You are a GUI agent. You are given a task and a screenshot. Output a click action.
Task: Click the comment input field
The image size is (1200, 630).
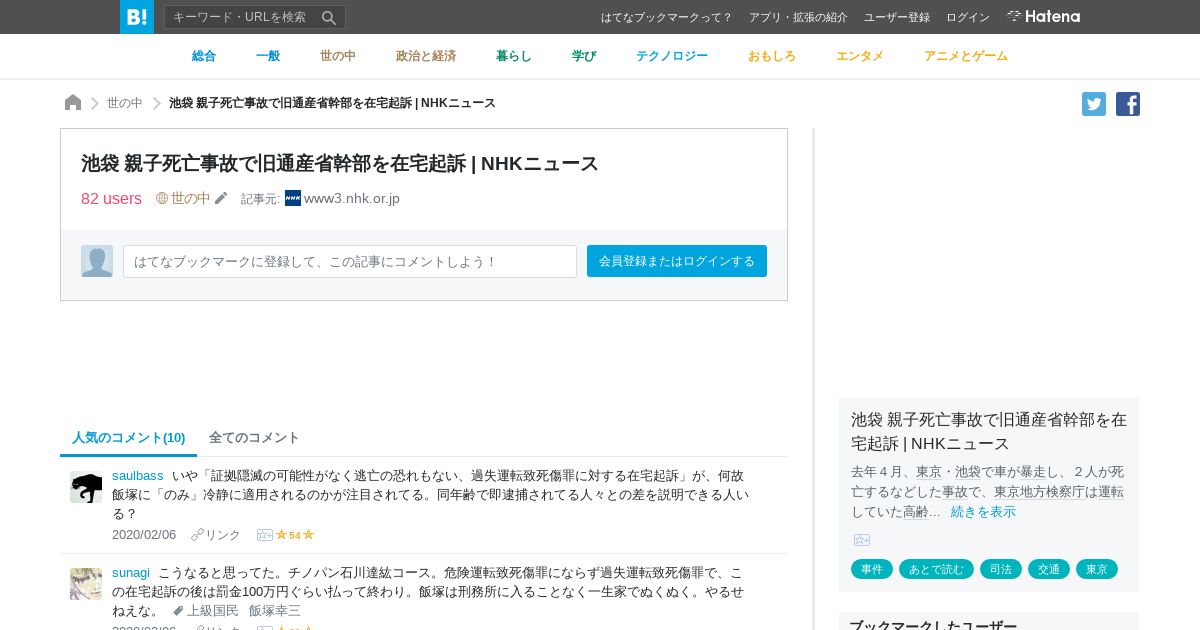350,261
